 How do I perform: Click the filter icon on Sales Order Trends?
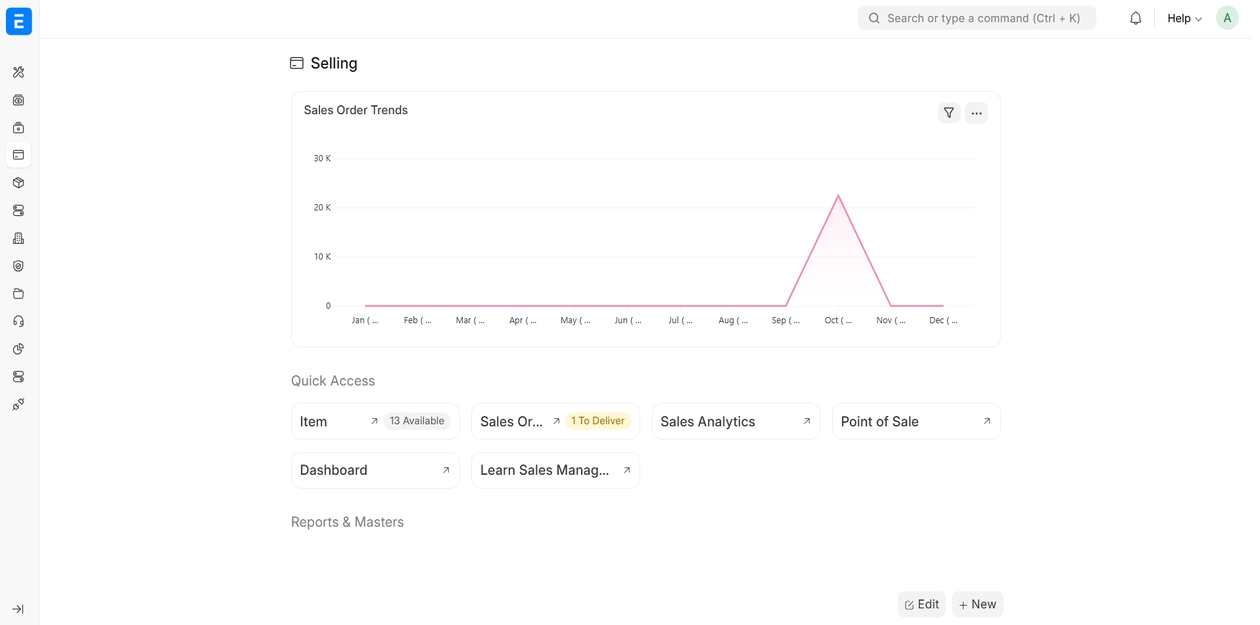click(948, 113)
